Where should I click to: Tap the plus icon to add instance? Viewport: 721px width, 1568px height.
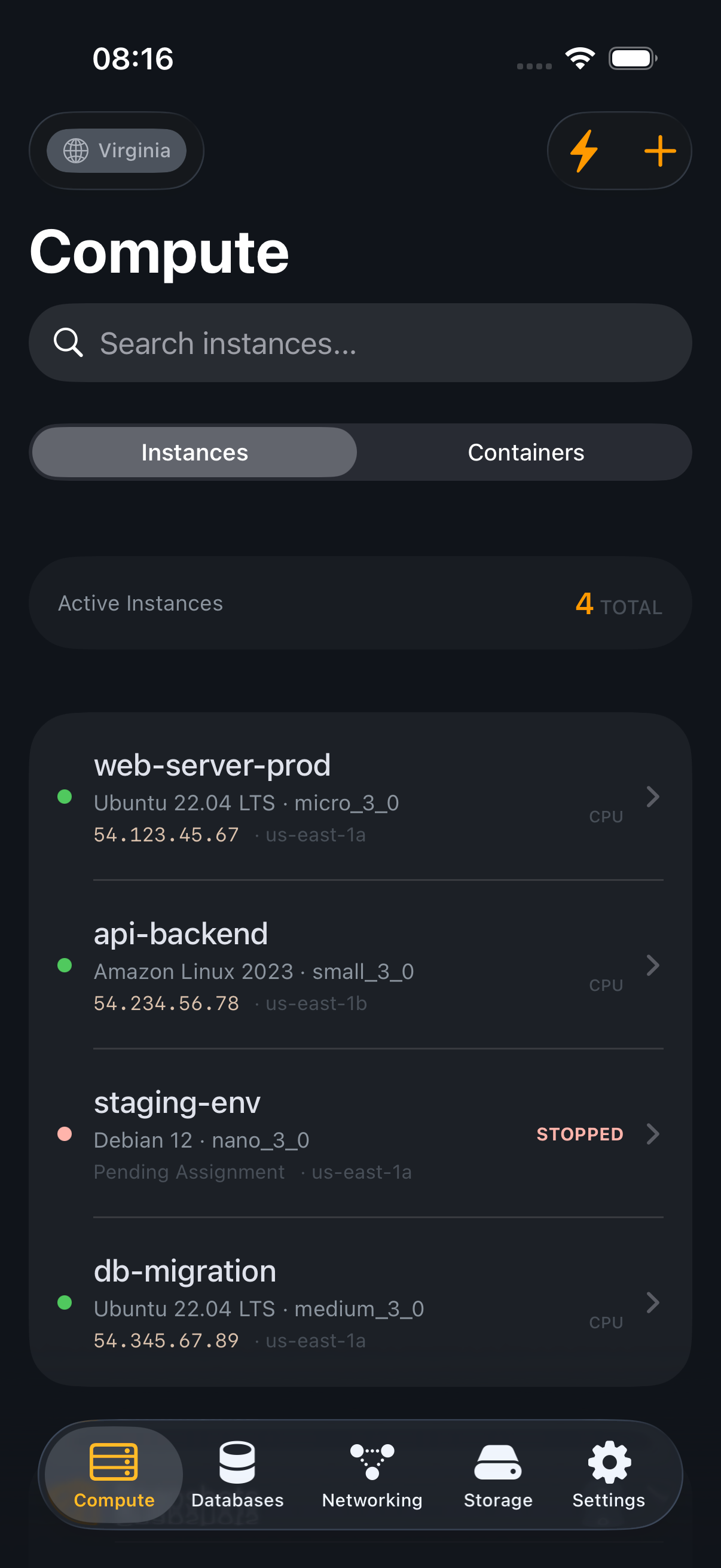(x=659, y=151)
